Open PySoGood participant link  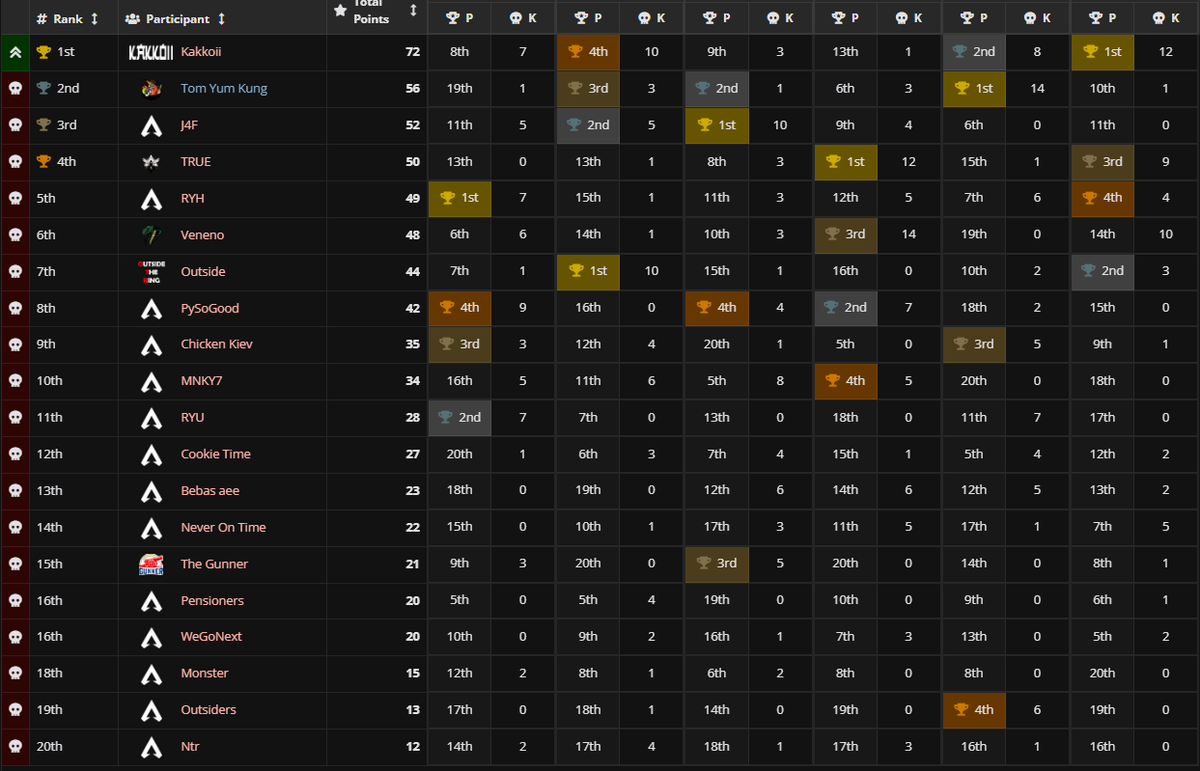(210, 308)
